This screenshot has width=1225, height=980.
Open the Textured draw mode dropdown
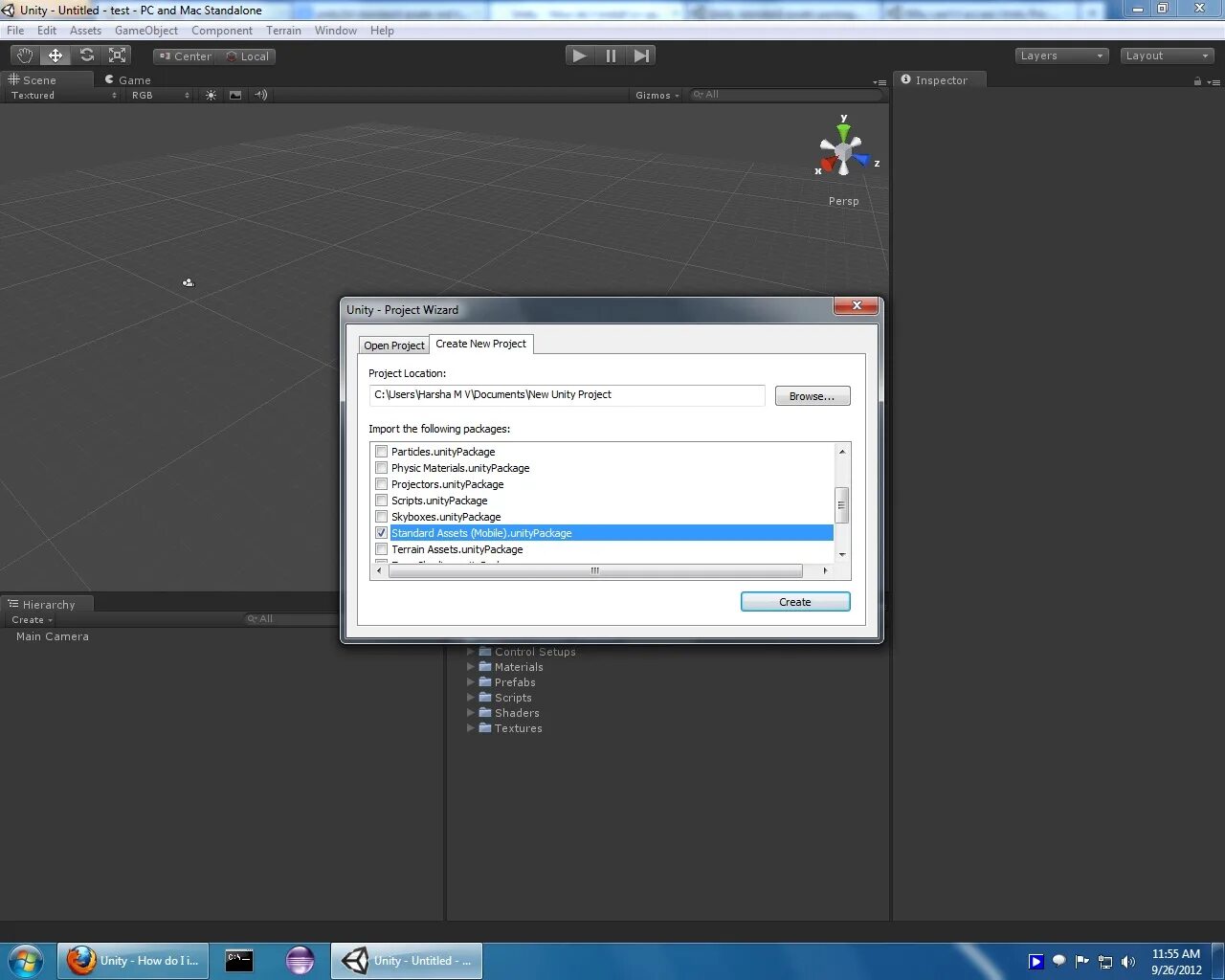point(63,95)
